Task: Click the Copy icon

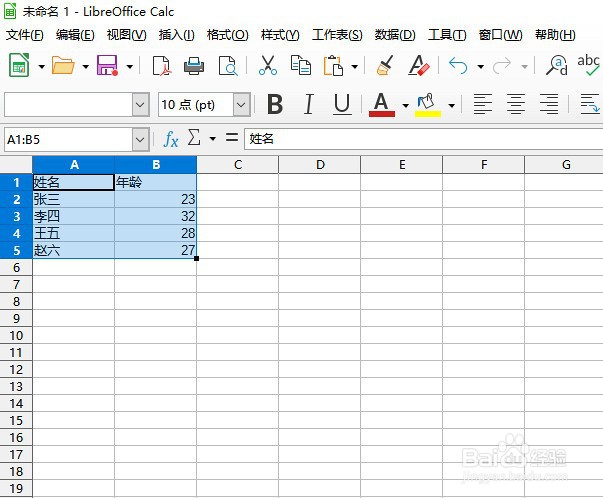Action: point(300,65)
